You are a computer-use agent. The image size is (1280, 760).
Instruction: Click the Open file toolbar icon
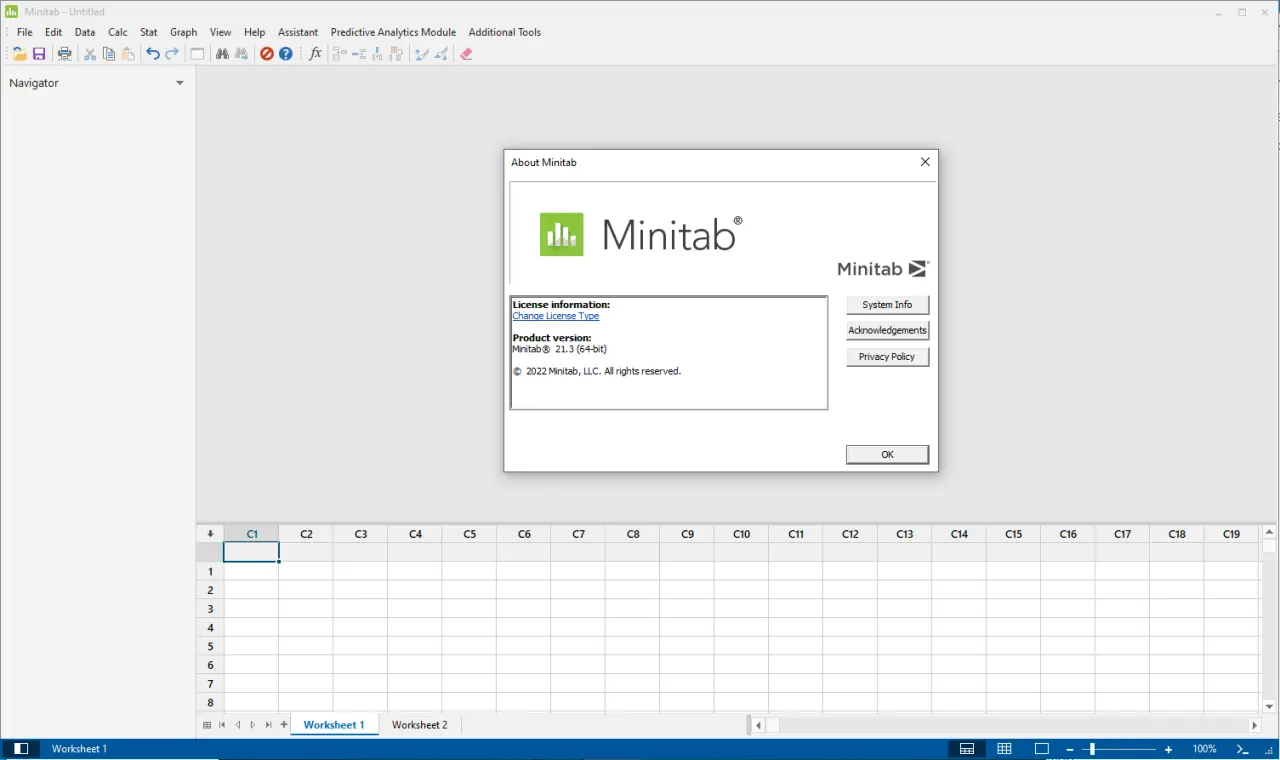pyautogui.click(x=19, y=54)
